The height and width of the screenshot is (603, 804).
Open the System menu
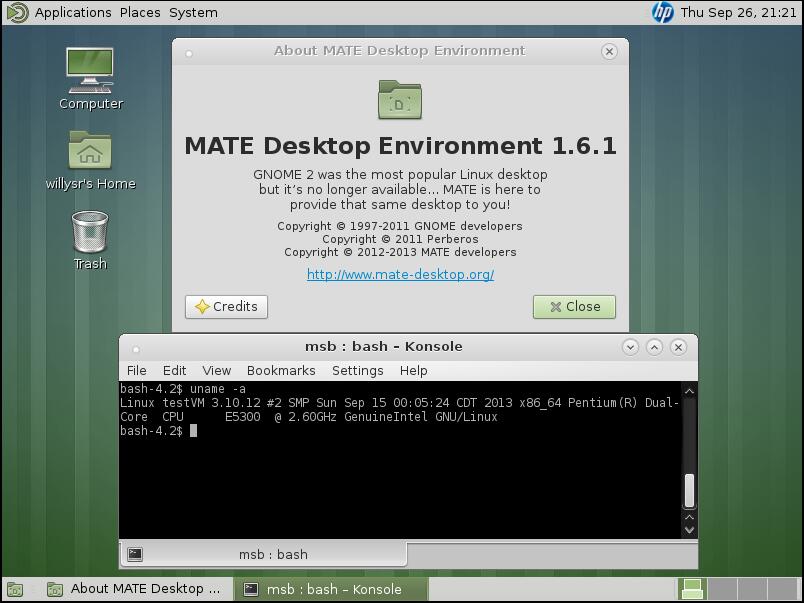[x=193, y=12]
